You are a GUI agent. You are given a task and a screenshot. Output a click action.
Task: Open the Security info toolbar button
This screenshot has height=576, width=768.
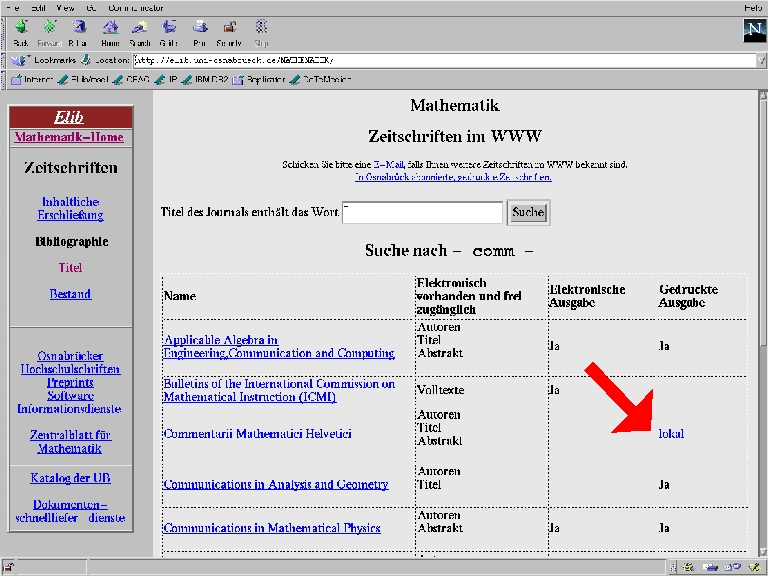pos(229,31)
